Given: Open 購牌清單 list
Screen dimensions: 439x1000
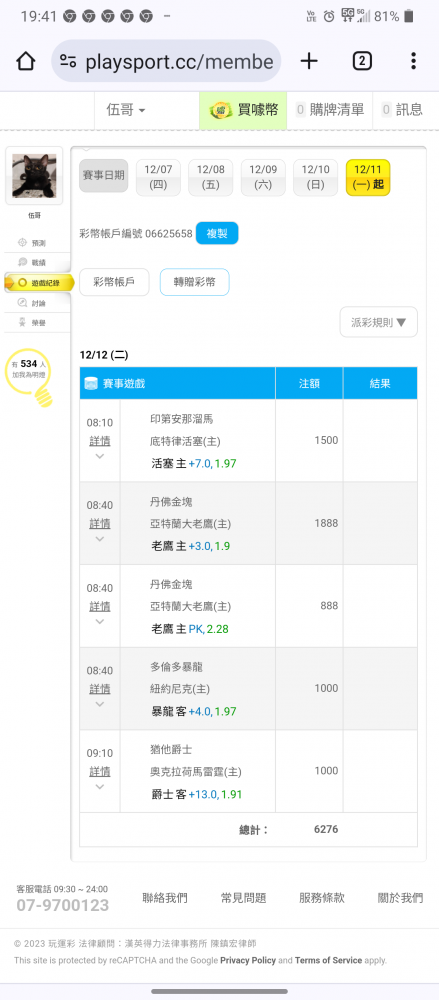Looking at the screenshot, I should [x=330, y=110].
